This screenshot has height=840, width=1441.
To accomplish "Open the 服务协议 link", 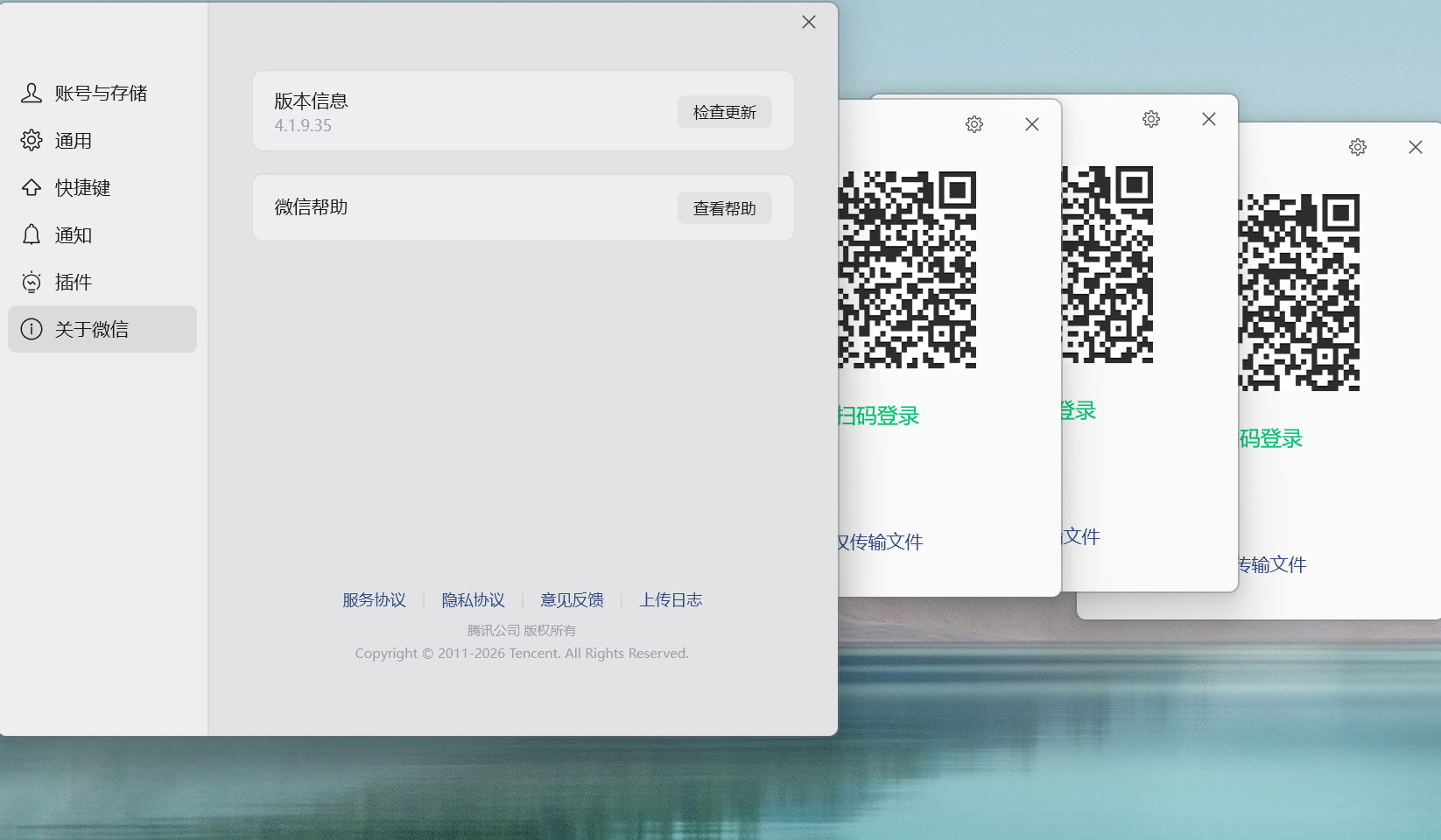I will (x=374, y=600).
